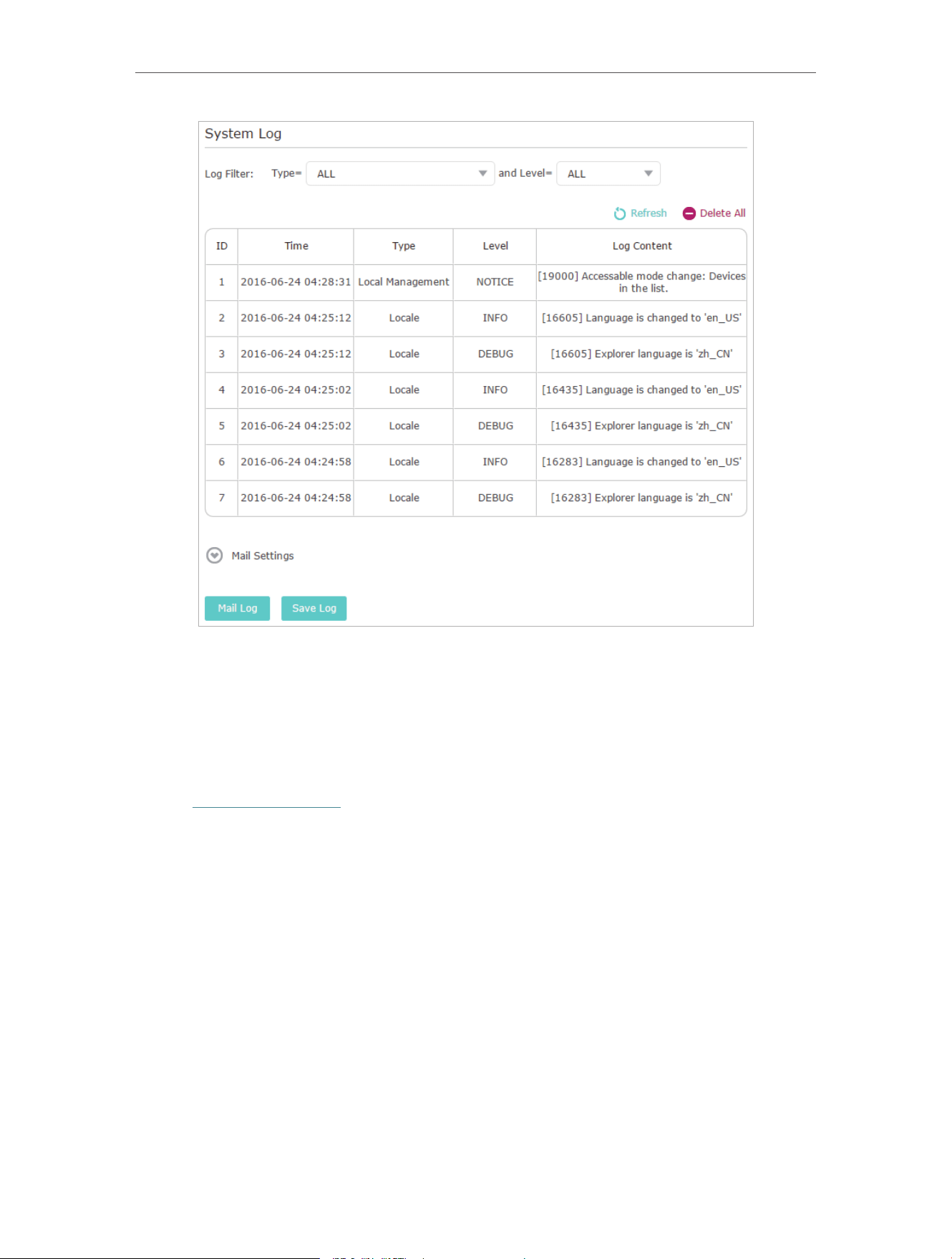Click time cell of row 6
This screenshot has height=1259, width=952.
[x=296, y=462]
